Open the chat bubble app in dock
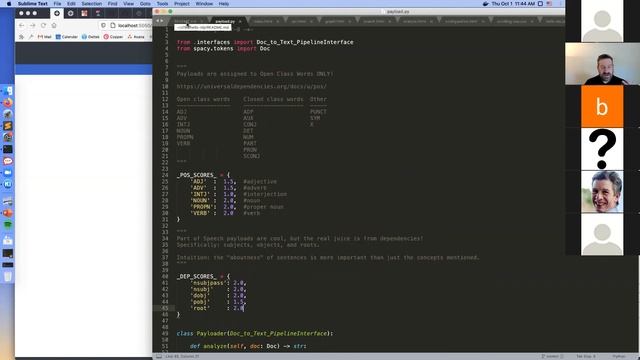This screenshot has height=360, width=640. [8, 161]
